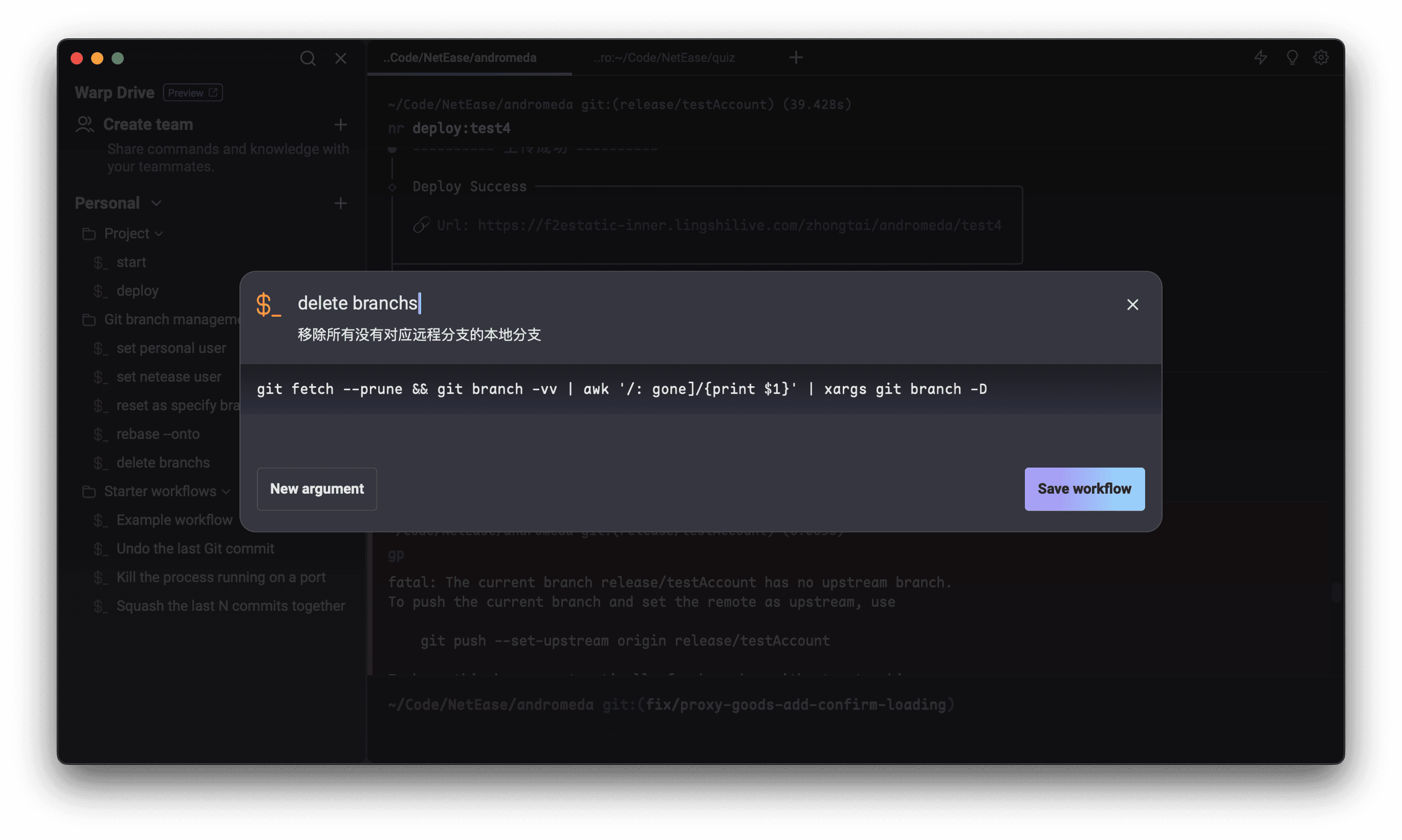Open the delete branchs workflow in sidebar

[163, 463]
